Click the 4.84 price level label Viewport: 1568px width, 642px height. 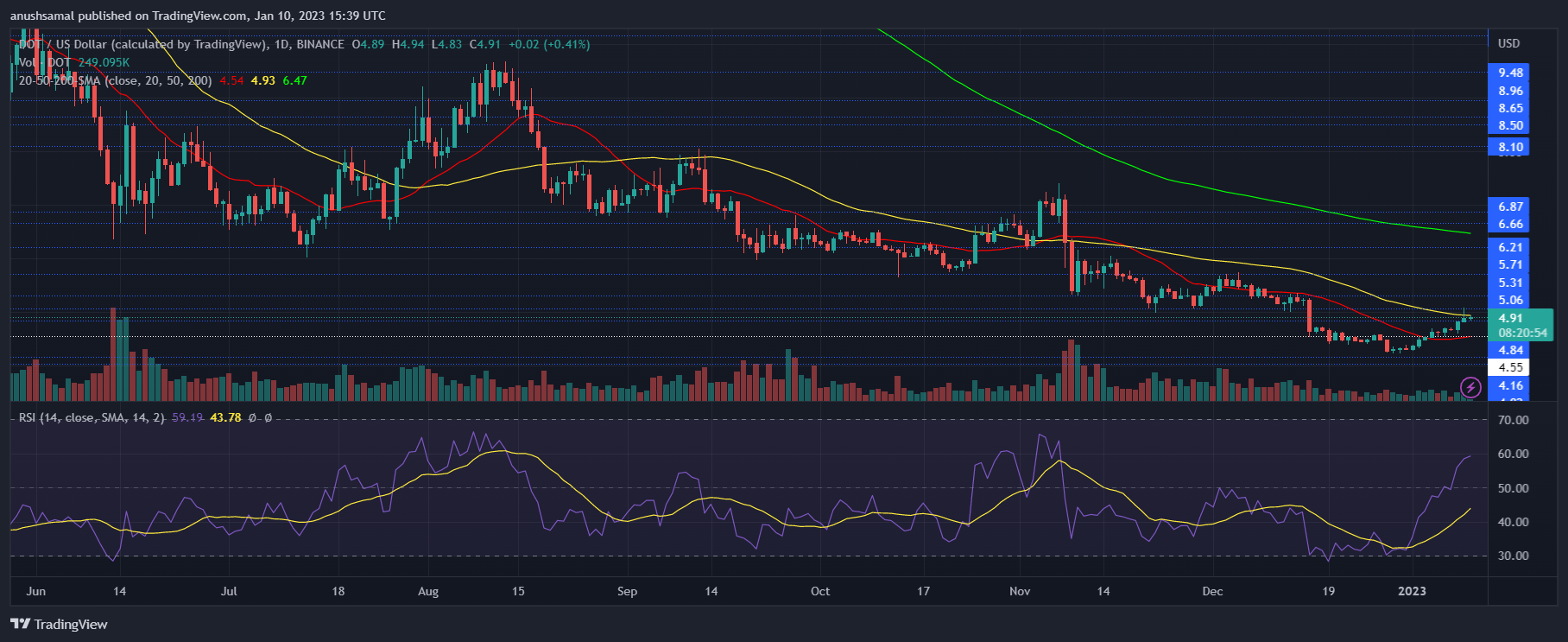point(1510,350)
